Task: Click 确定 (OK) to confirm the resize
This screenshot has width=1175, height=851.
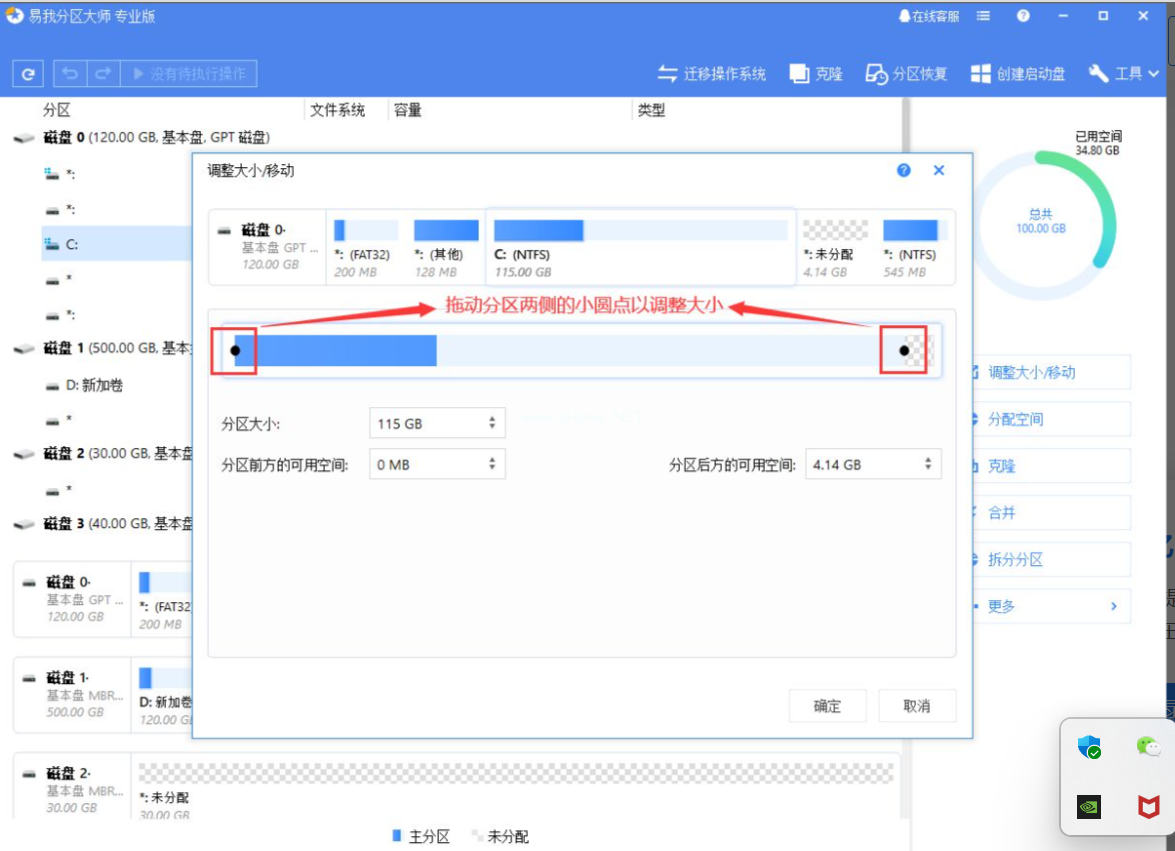Action: pyautogui.click(x=827, y=706)
